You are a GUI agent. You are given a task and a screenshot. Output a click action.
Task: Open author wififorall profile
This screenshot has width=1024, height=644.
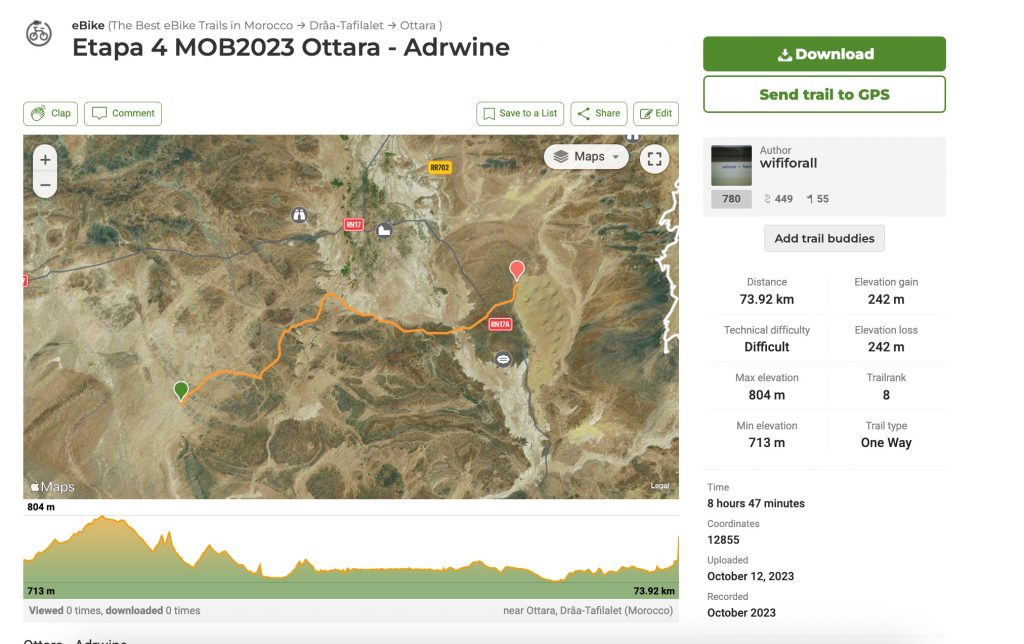(x=788, y=163)
